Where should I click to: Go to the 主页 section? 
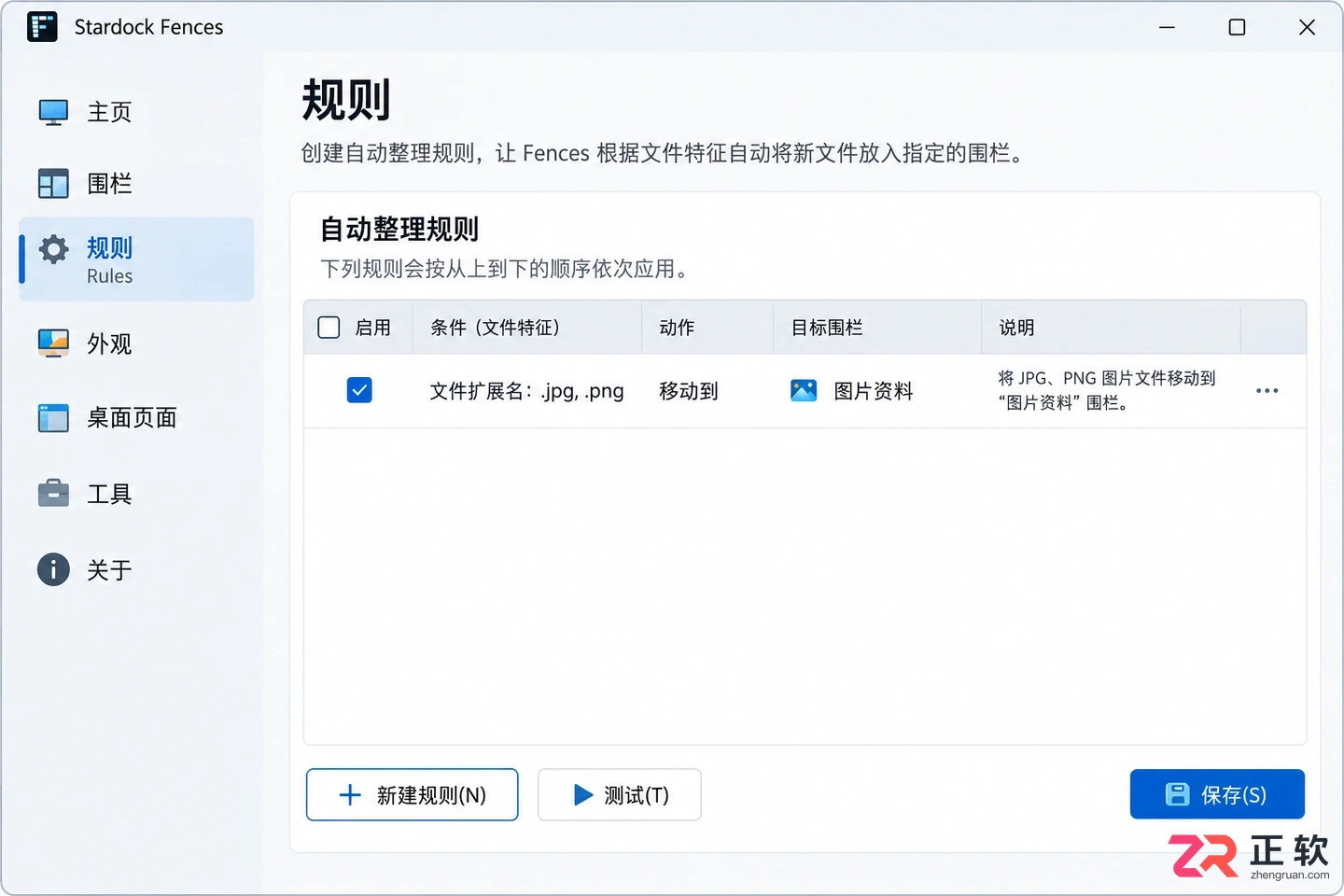coord(136,112)
